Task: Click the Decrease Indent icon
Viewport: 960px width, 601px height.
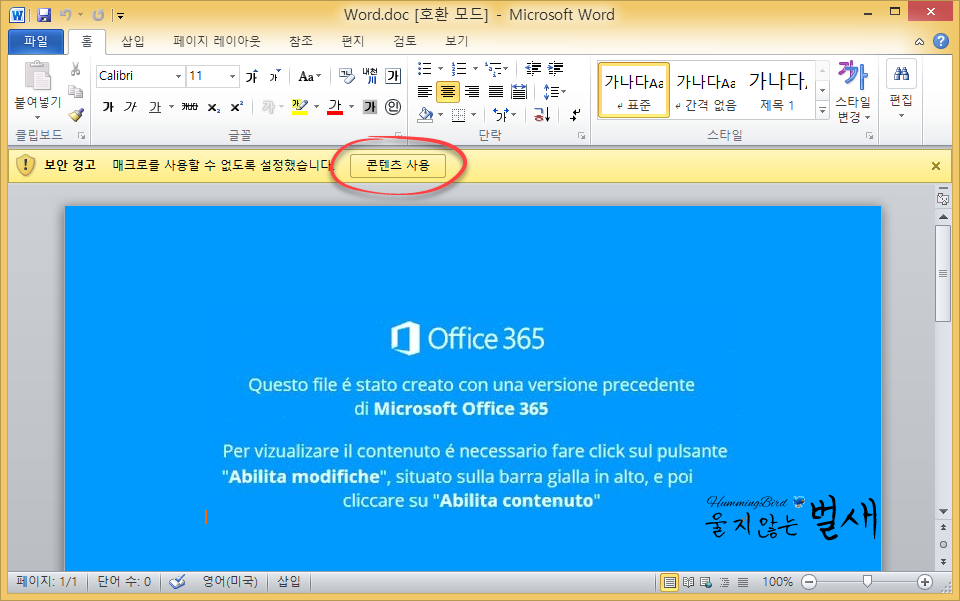Action: point(533,69)
